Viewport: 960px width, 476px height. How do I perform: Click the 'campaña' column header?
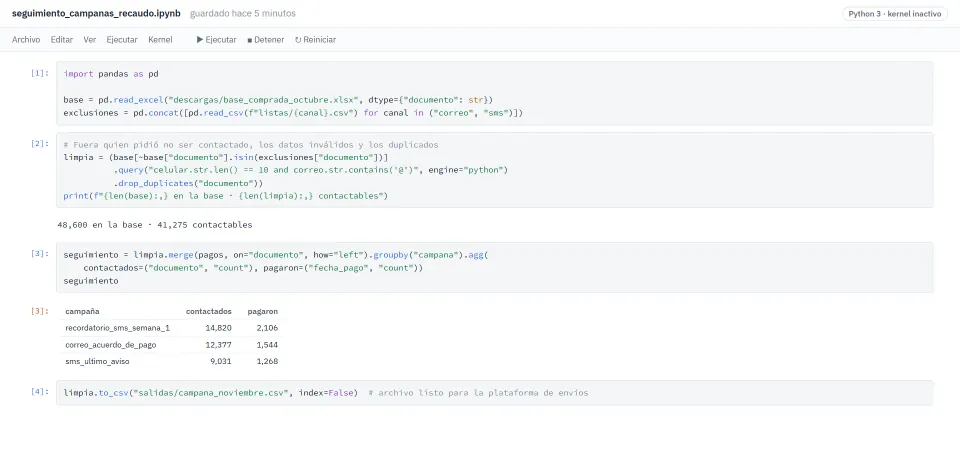[82, 312]
